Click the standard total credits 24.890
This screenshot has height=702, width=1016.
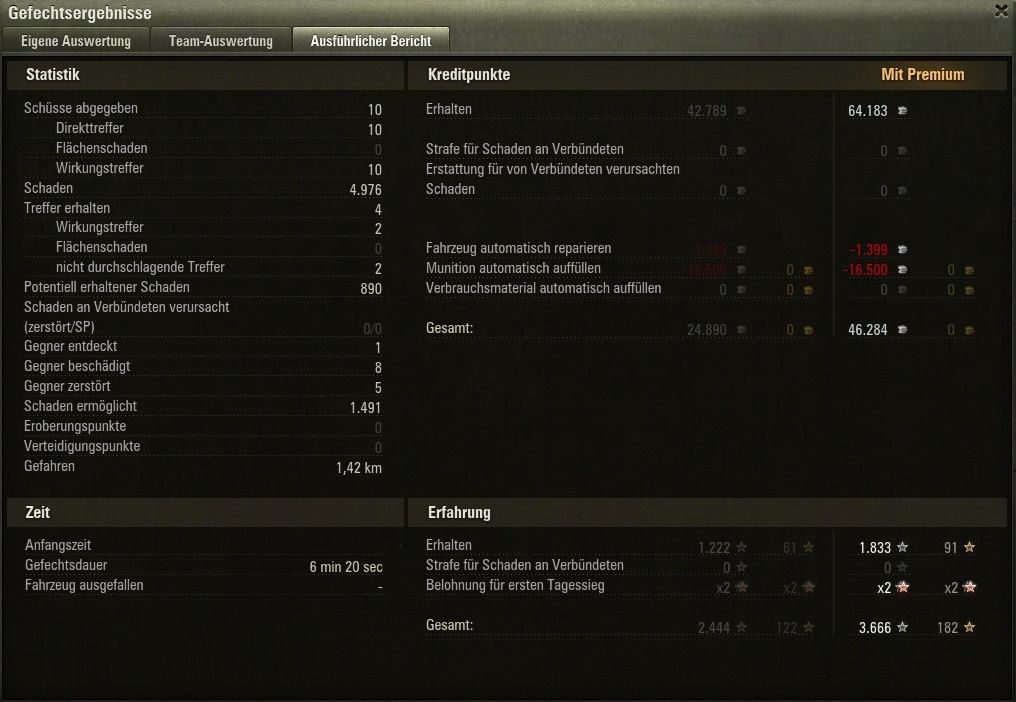[x=707, y=330]
